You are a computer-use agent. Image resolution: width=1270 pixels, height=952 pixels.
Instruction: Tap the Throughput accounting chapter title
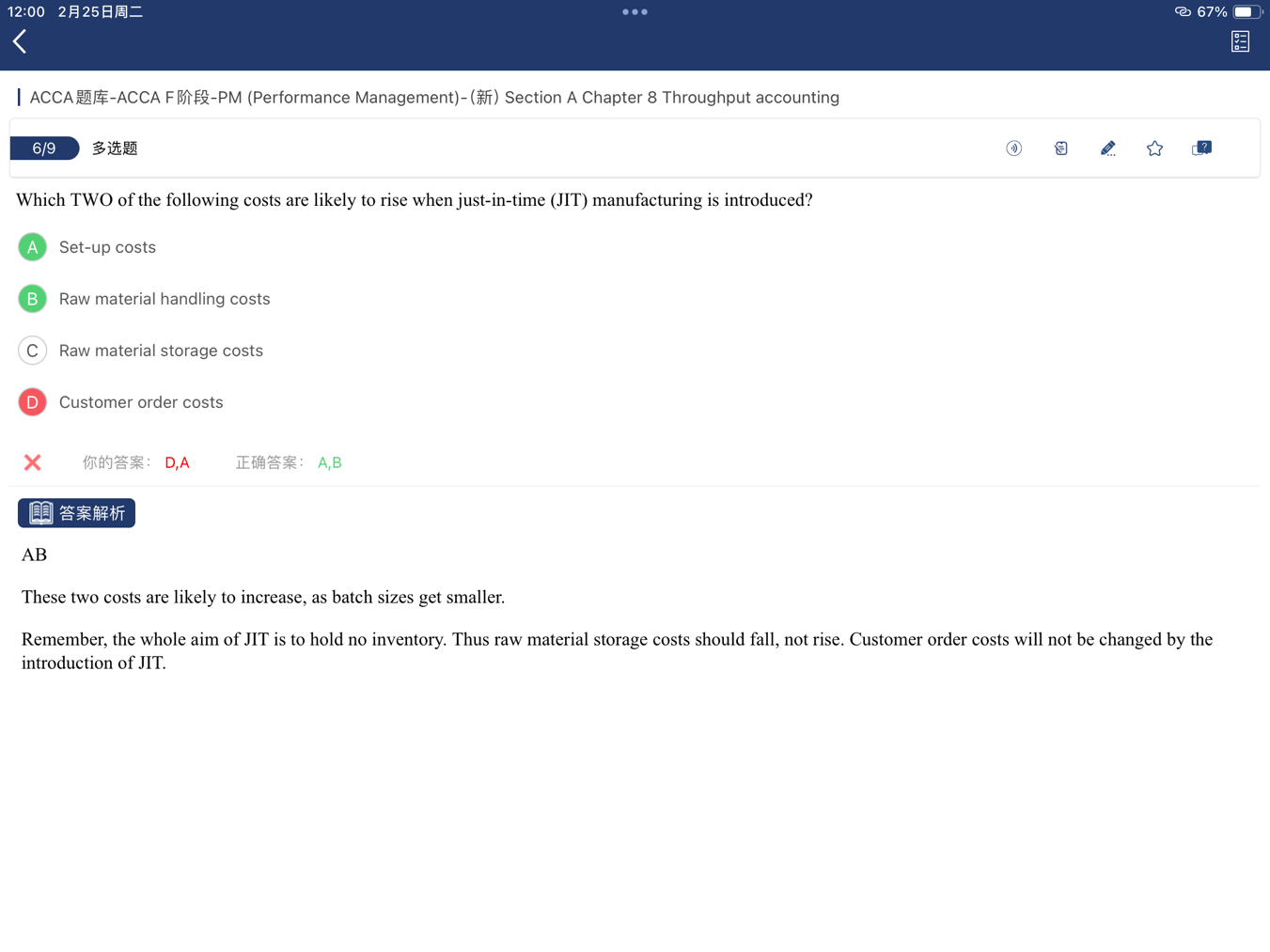pyautogui.click(x=433, y=98)
